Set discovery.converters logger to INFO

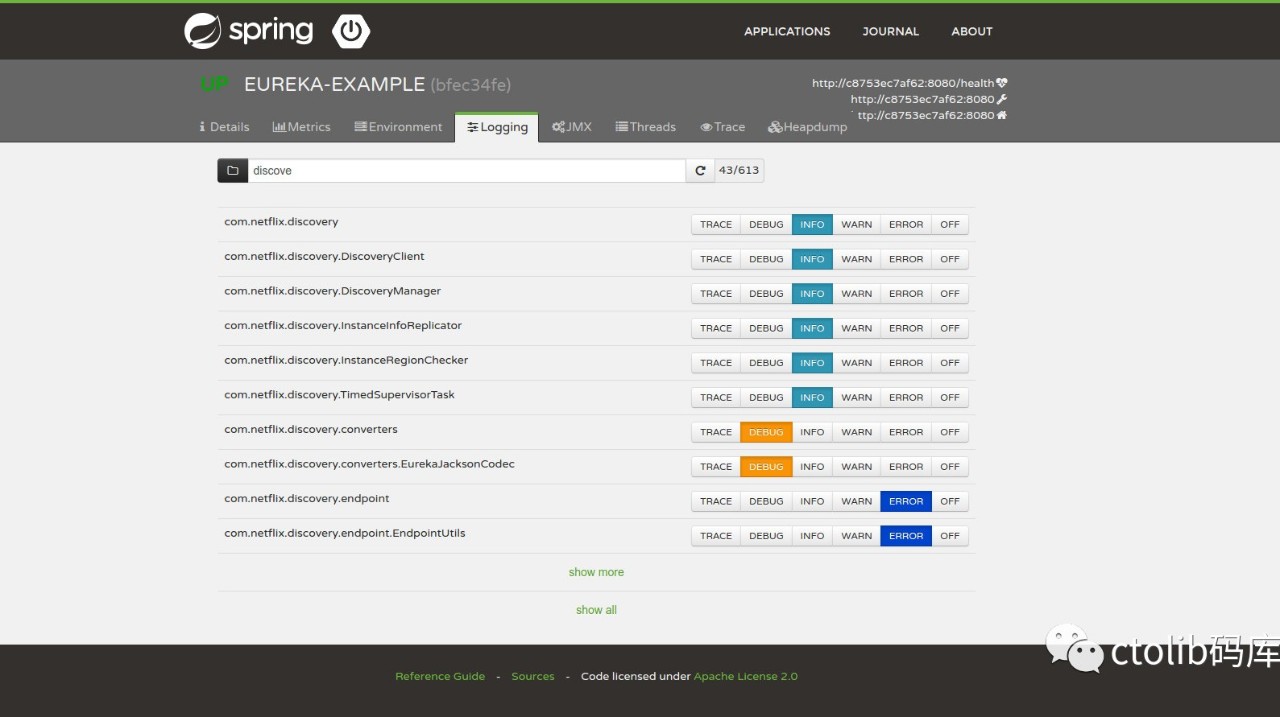point(812,432)
